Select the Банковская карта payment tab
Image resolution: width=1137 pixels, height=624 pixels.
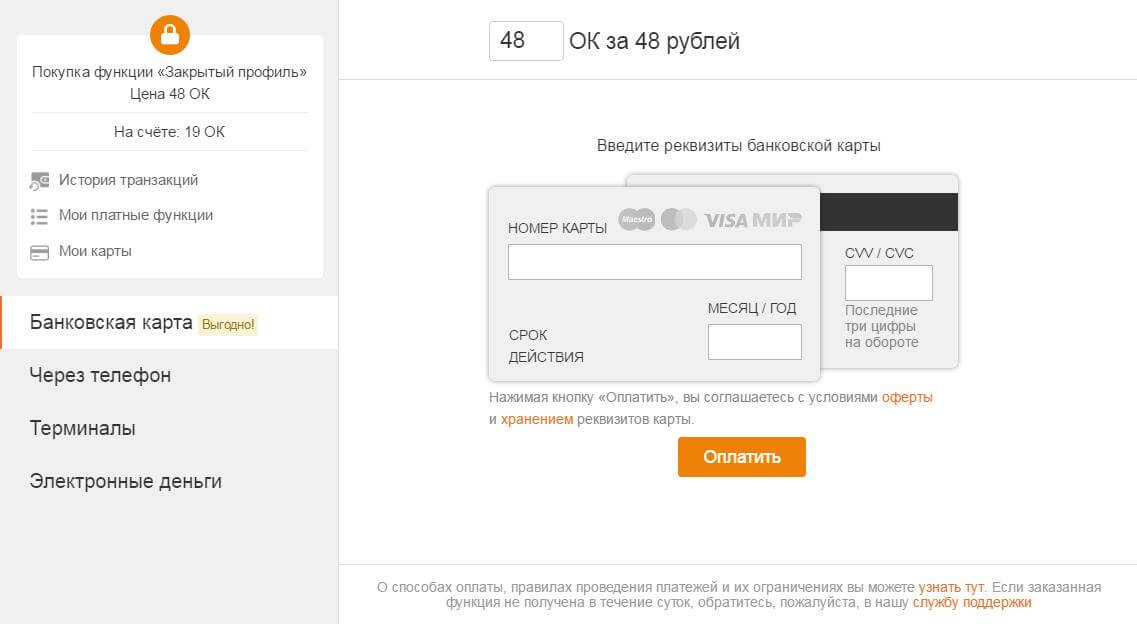pyautogui.click(x=111, y=323)
